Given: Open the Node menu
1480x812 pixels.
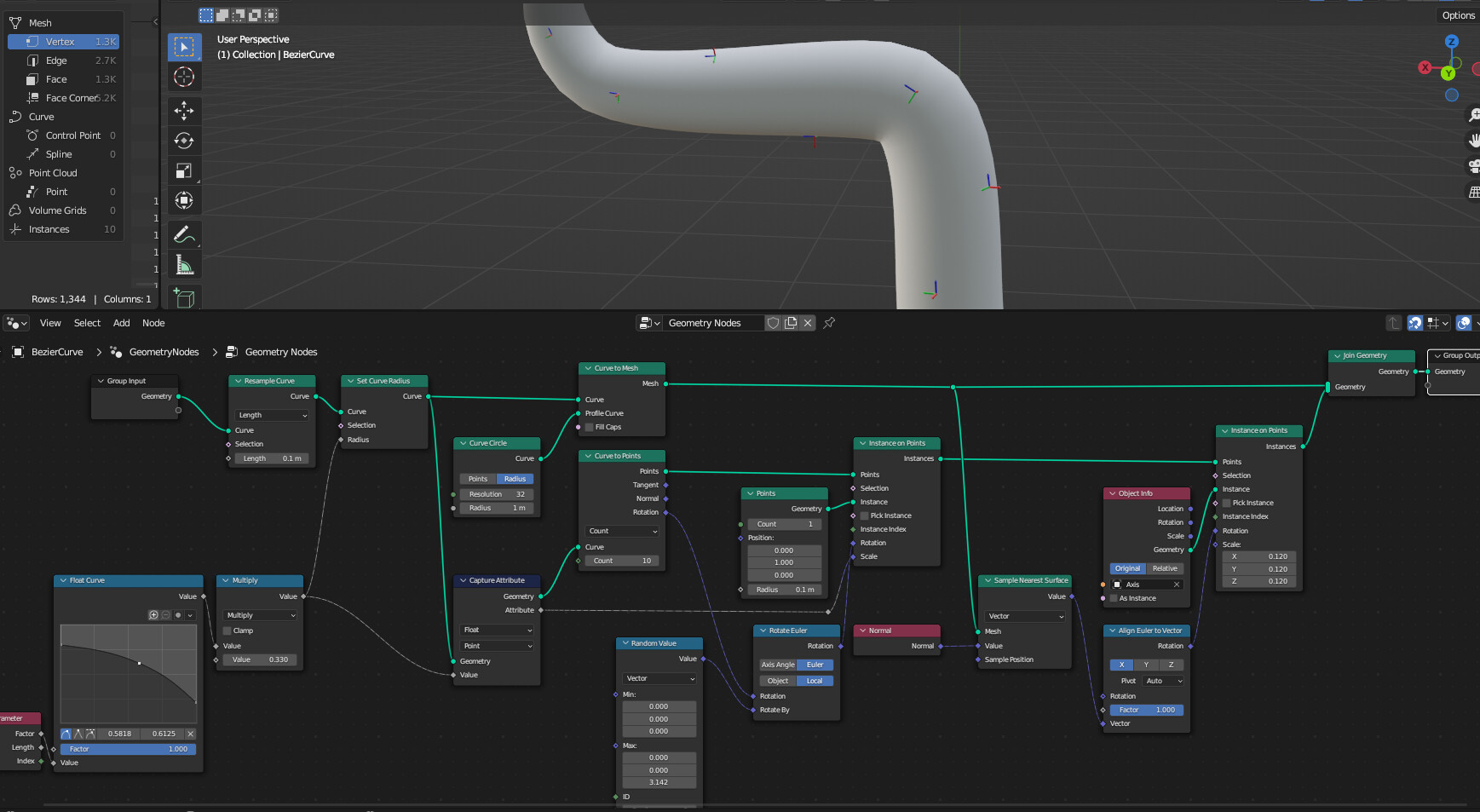Looking at the screenshot, I should click(x=153, y=323).
